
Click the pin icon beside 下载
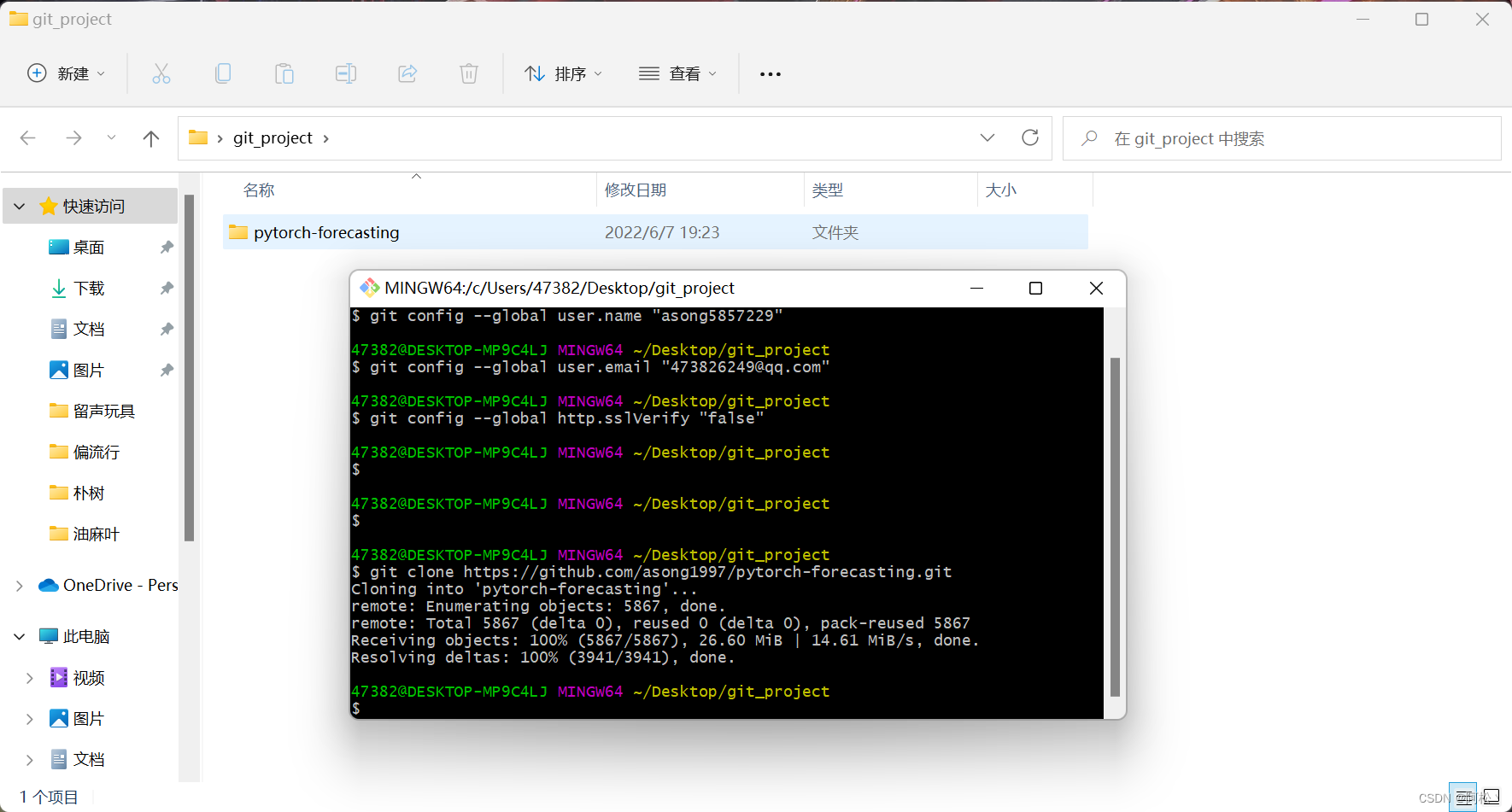[x=167, y=289]
